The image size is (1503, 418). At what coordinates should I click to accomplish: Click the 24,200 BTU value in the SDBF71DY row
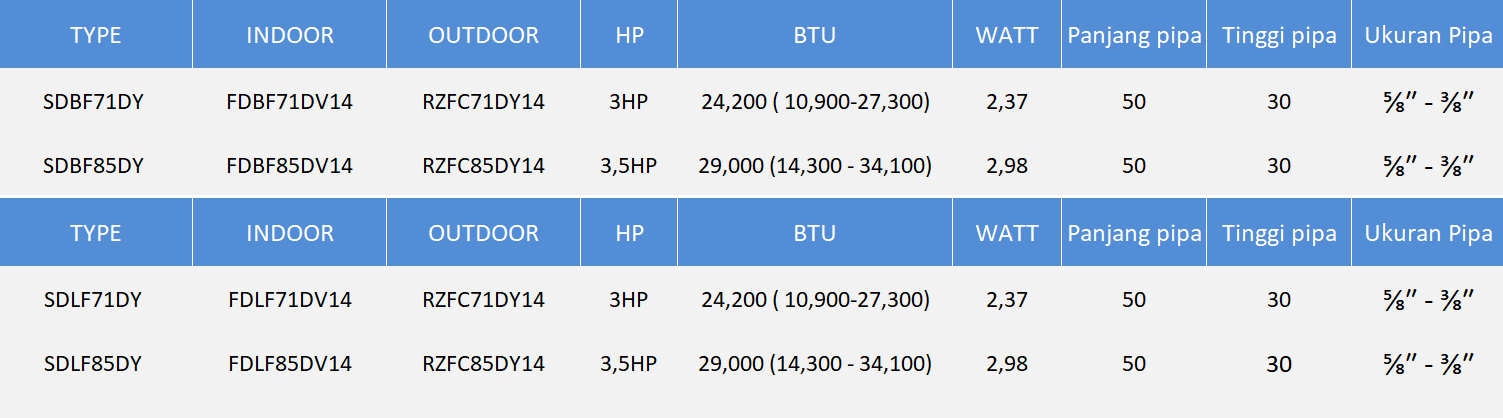[x=815, y=102]
